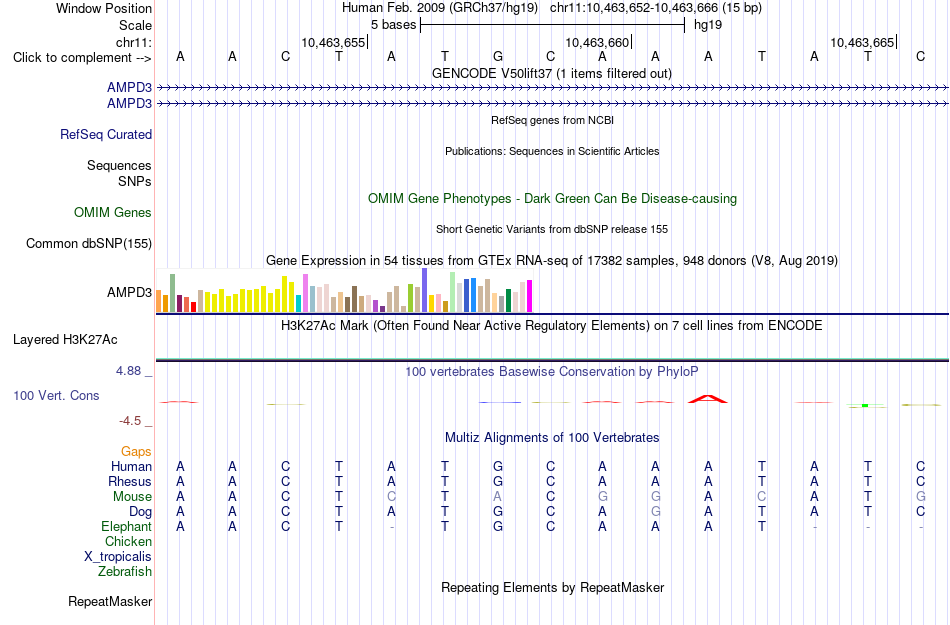Open the Layered H3K27Ac track label
Screen dimensions: 950x625
click(x=65, y=340)
